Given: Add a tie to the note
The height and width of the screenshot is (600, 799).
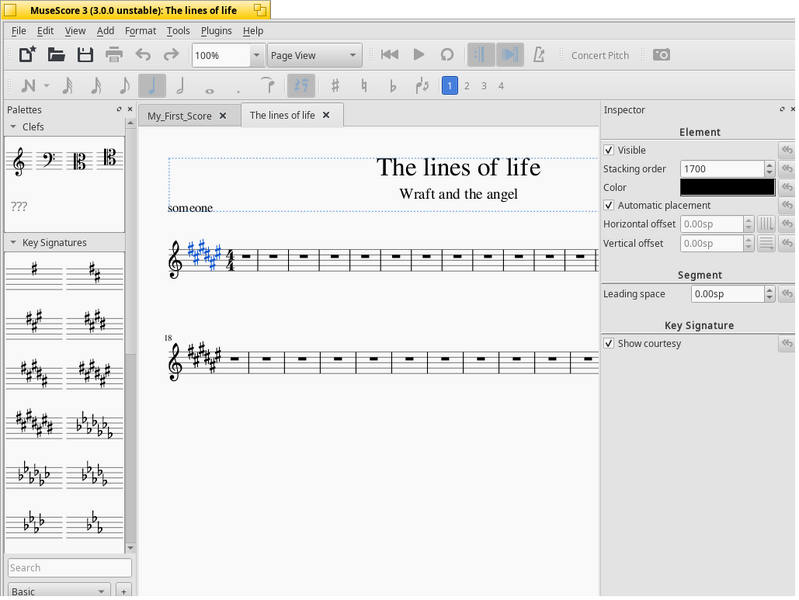Looking at the screenshot, I should pos(268,85).
